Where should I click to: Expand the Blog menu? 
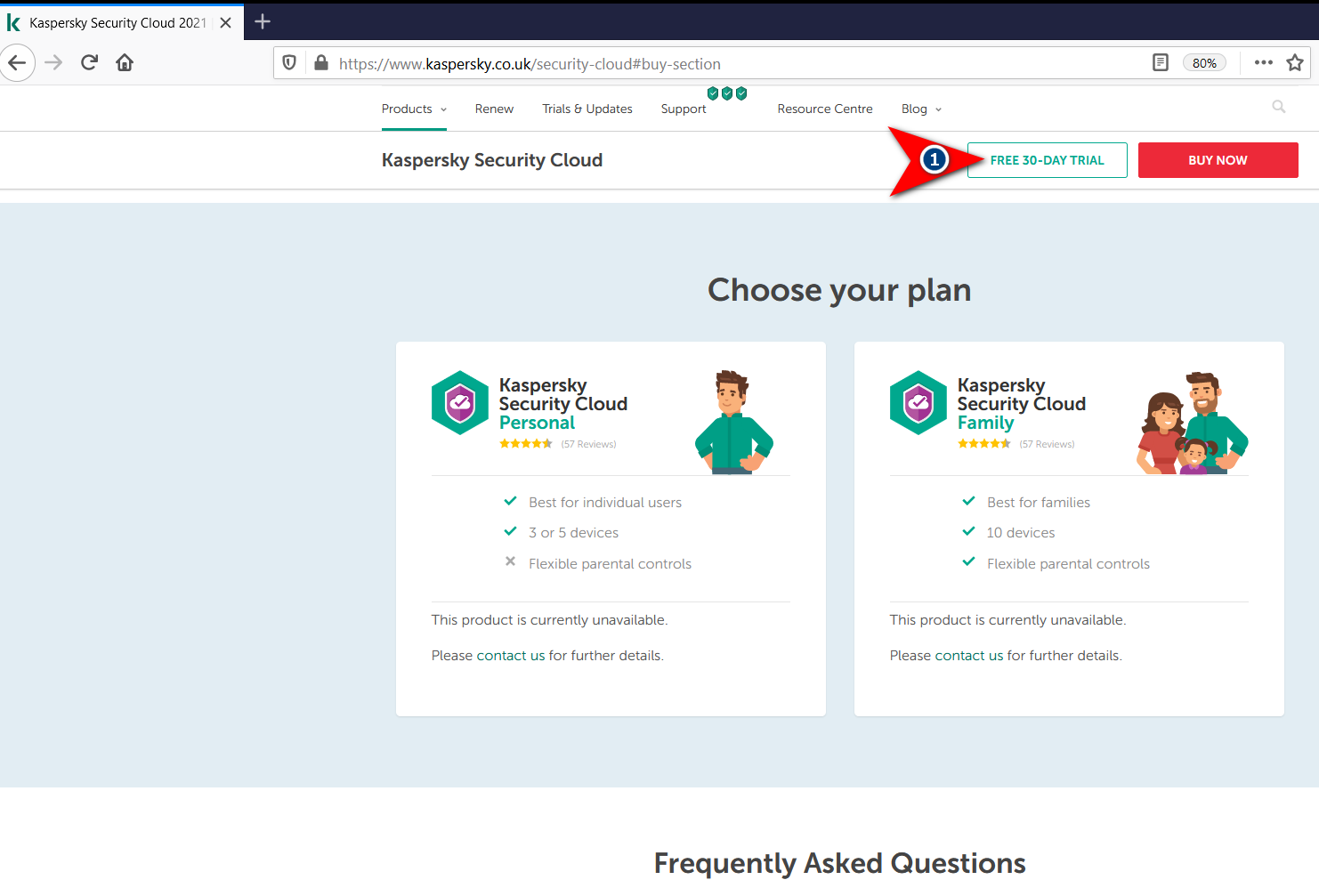(921, 109)
